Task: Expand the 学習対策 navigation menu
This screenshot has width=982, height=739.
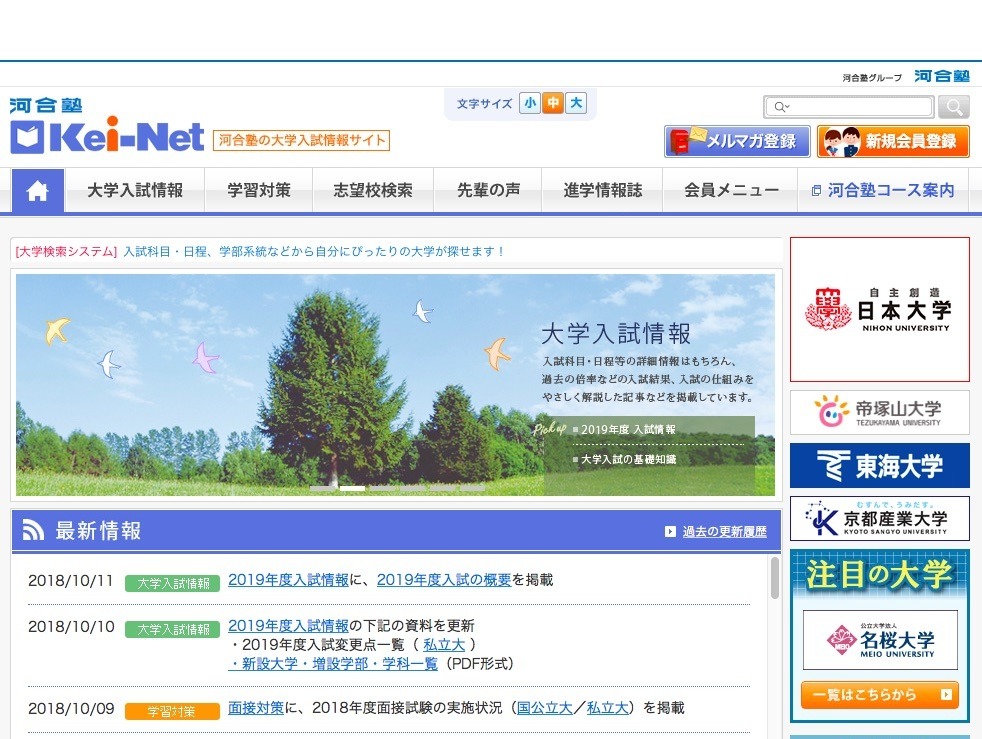Action: click(258, 191)
